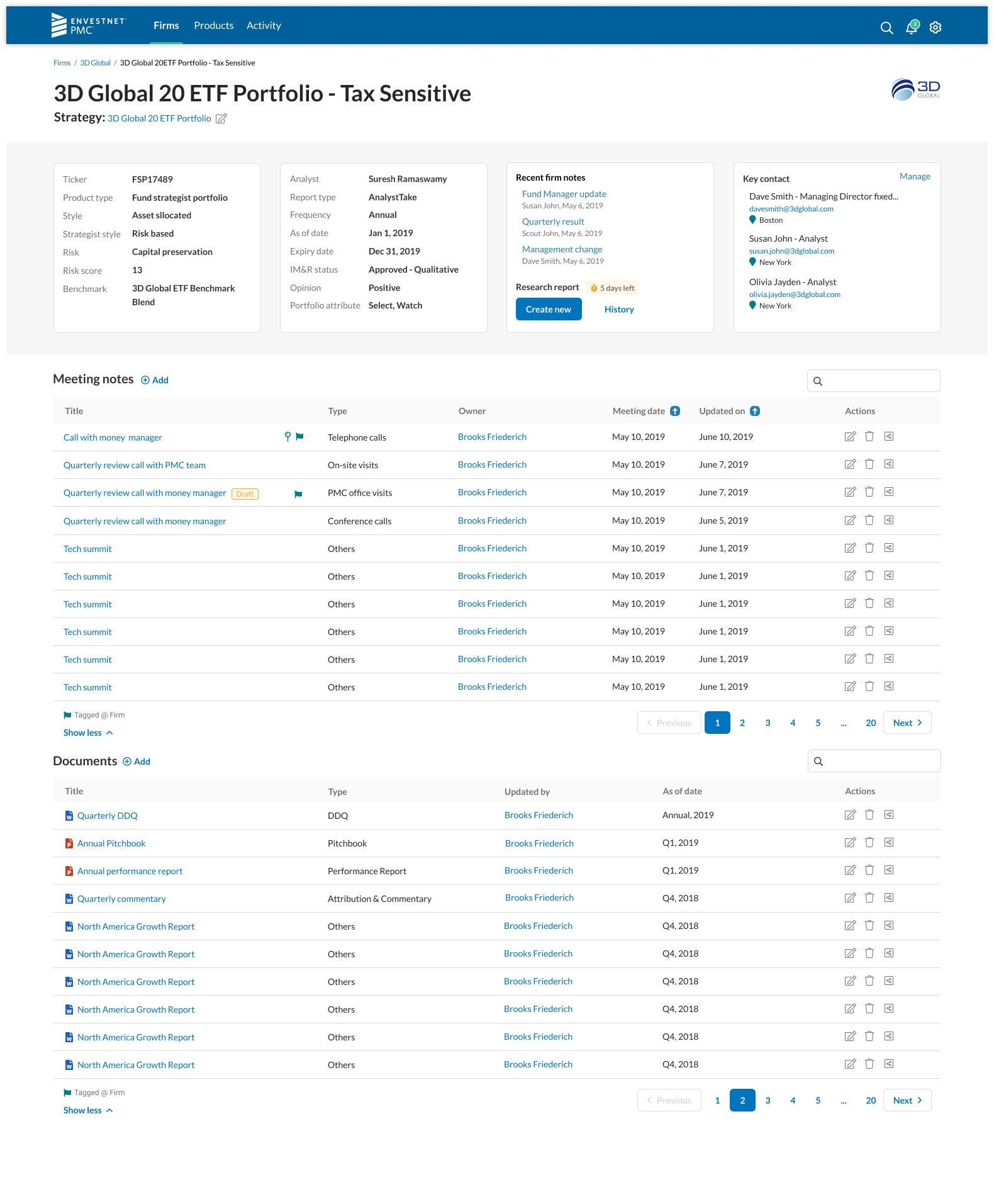The image size is (994, 1204).
Task: Share the Quarterly commentary document
Action: (889, 898)
